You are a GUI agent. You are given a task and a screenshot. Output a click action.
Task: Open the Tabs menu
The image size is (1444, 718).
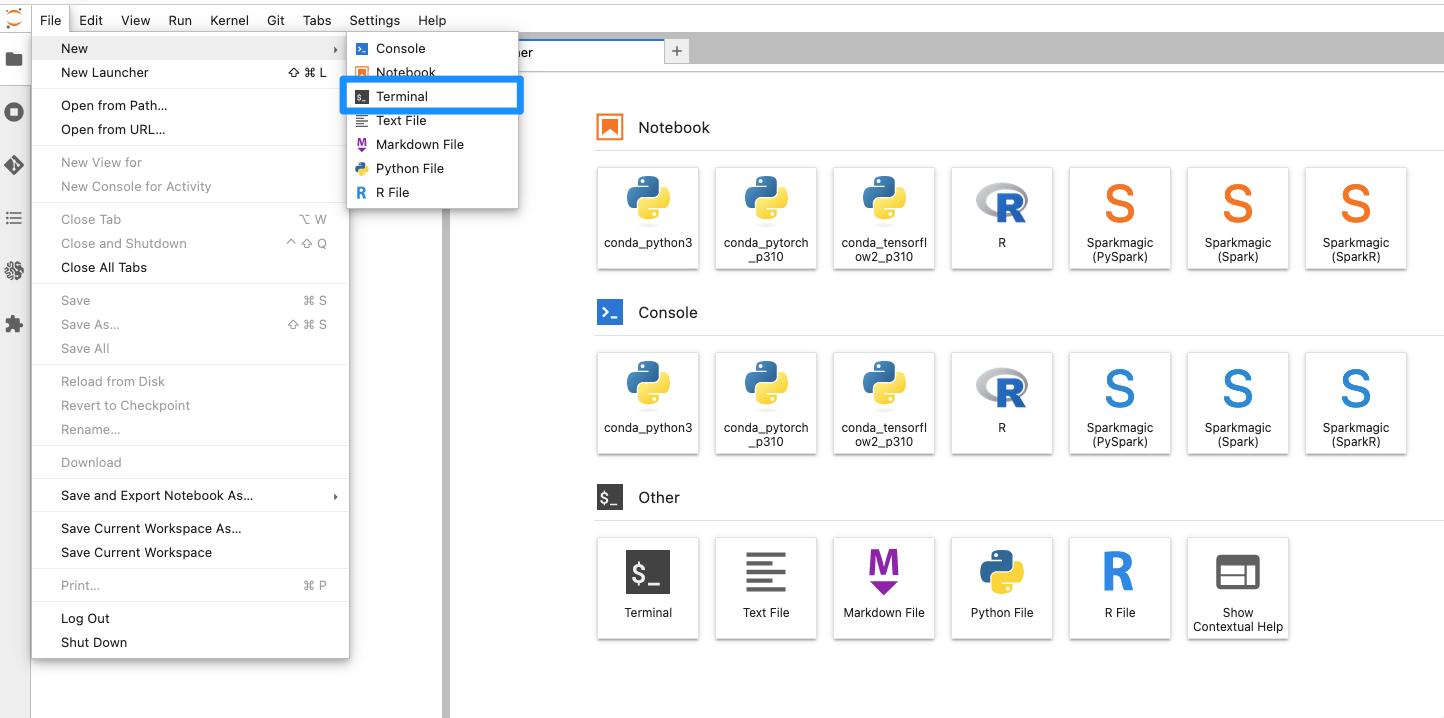click(317, 20)
